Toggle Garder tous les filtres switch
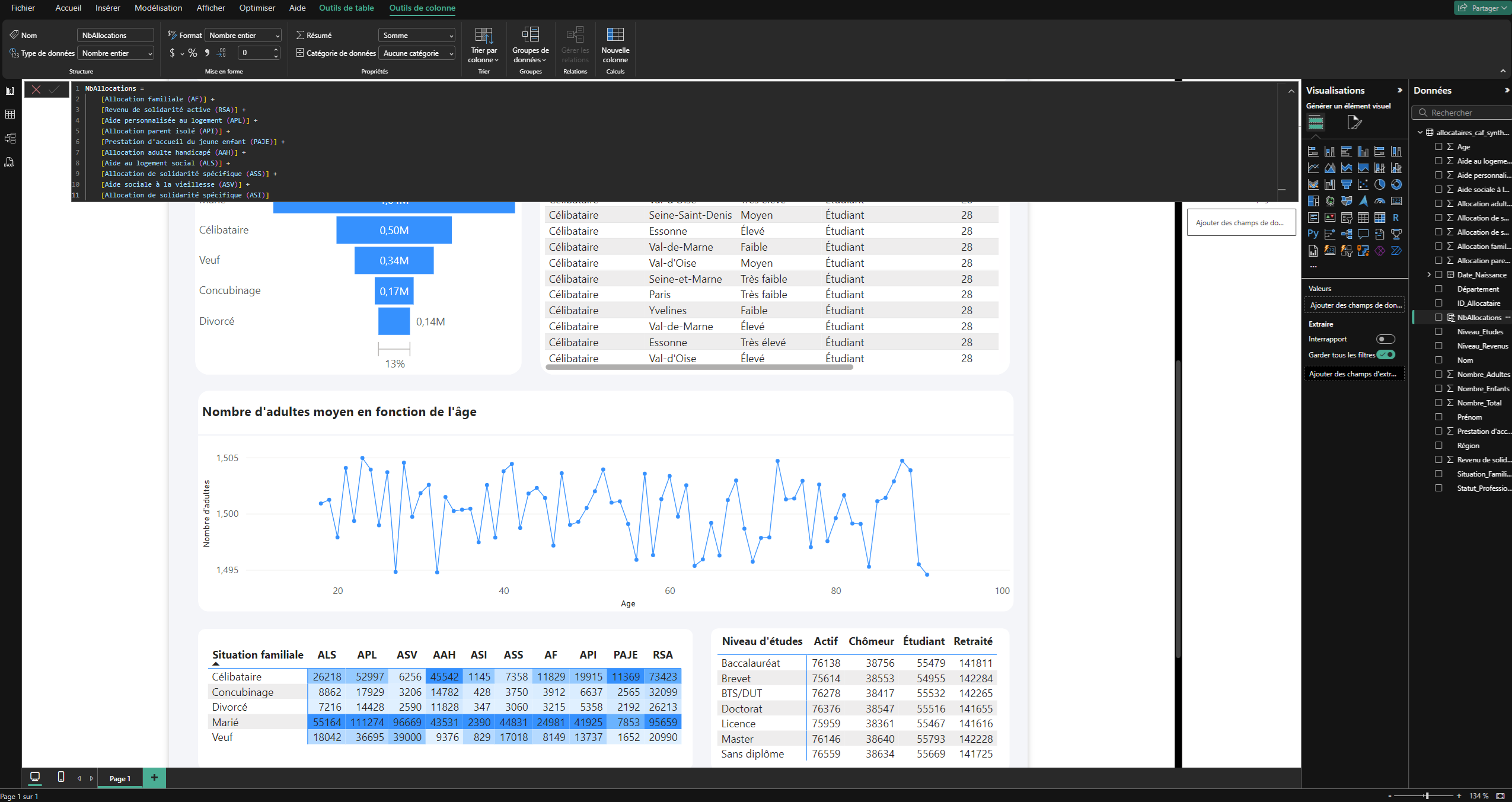Image resolution: width=1512 pixels, height=802 pixels. [1386, 354]
